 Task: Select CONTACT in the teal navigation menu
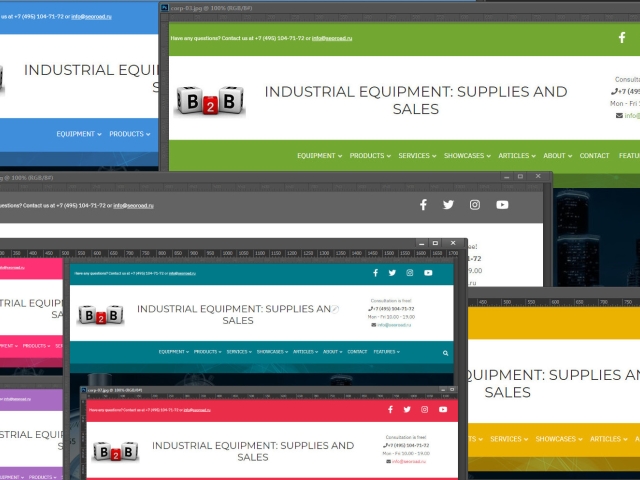click(357, 352)
